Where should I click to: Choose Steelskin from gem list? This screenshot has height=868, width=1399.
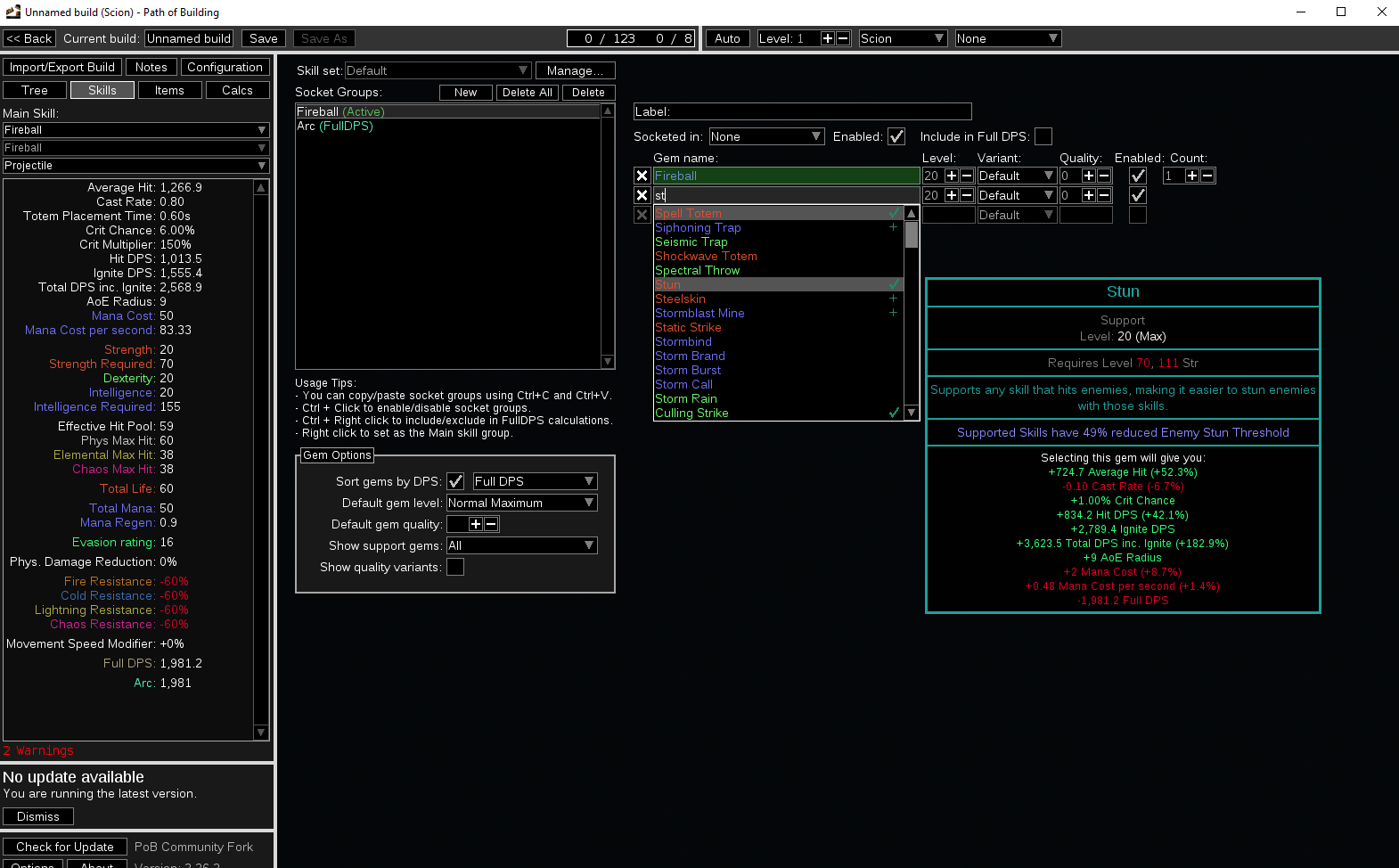tap(779, 299)
